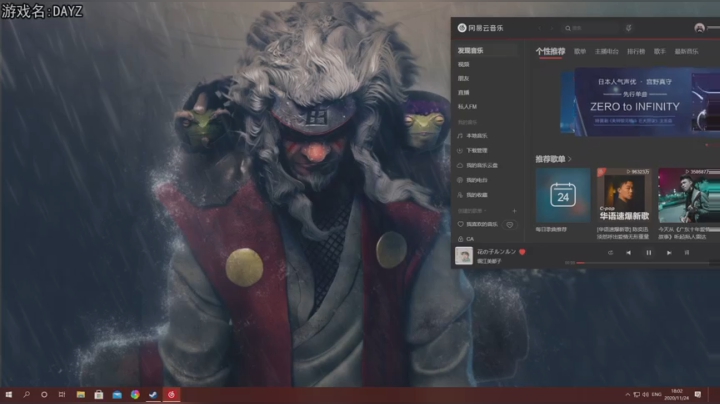The width and height of the screenshot is (720, 404).
Task: Click the search box in the music player
Action: click(591, 28)
